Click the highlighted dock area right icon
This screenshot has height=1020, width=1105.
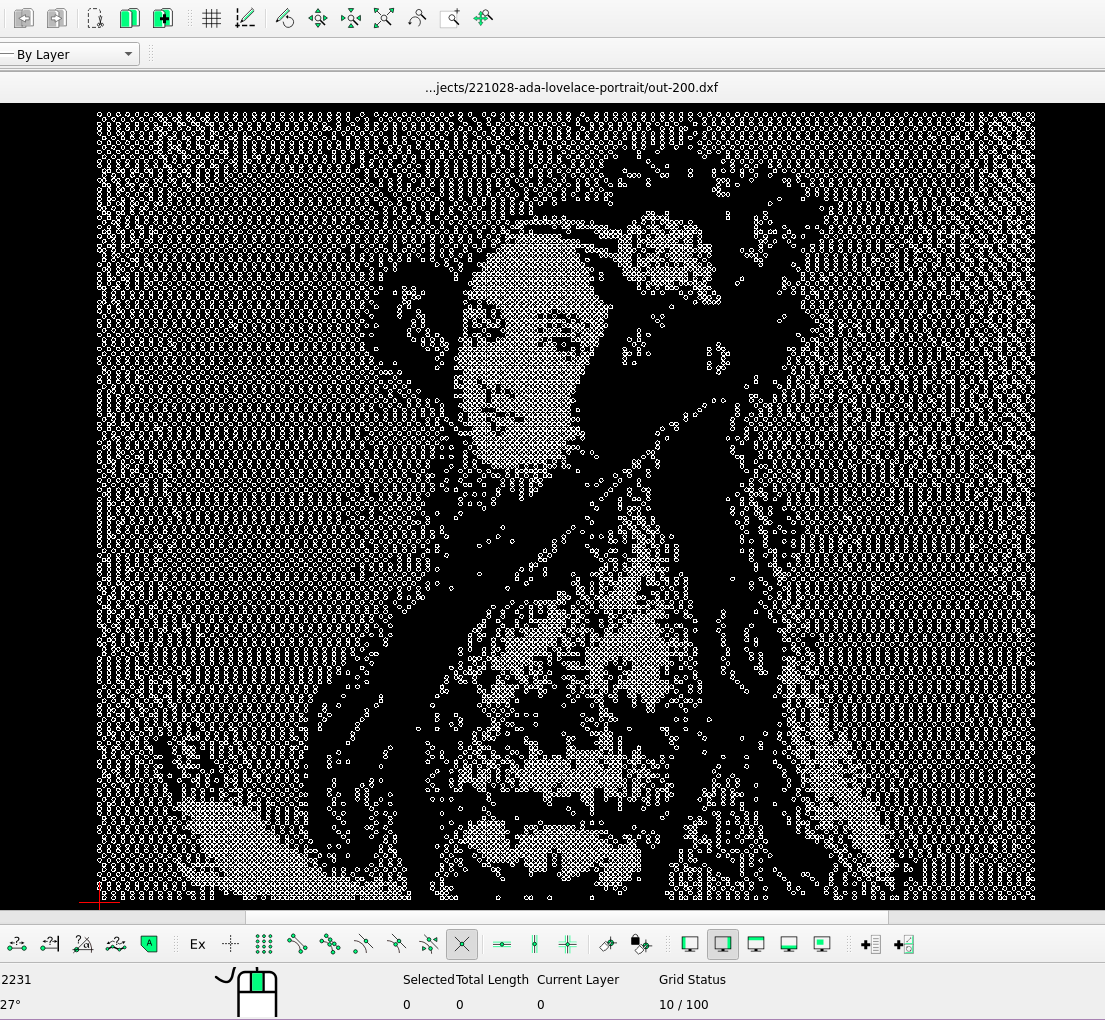722,945
